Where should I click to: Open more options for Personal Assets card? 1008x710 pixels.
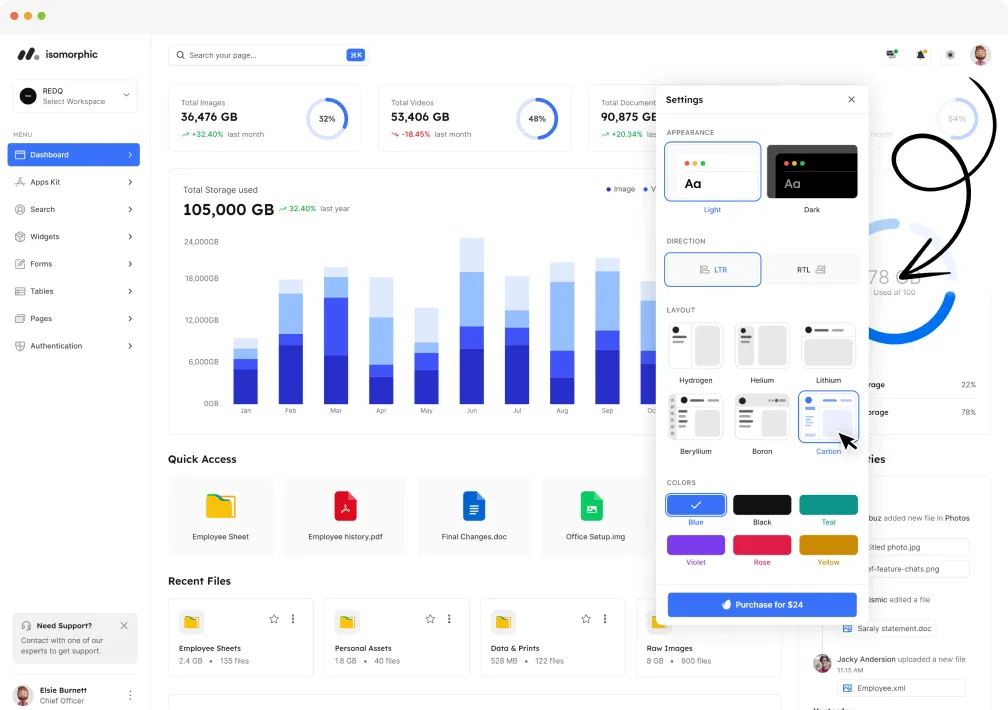pyautogui.click(x=449, y=619)
